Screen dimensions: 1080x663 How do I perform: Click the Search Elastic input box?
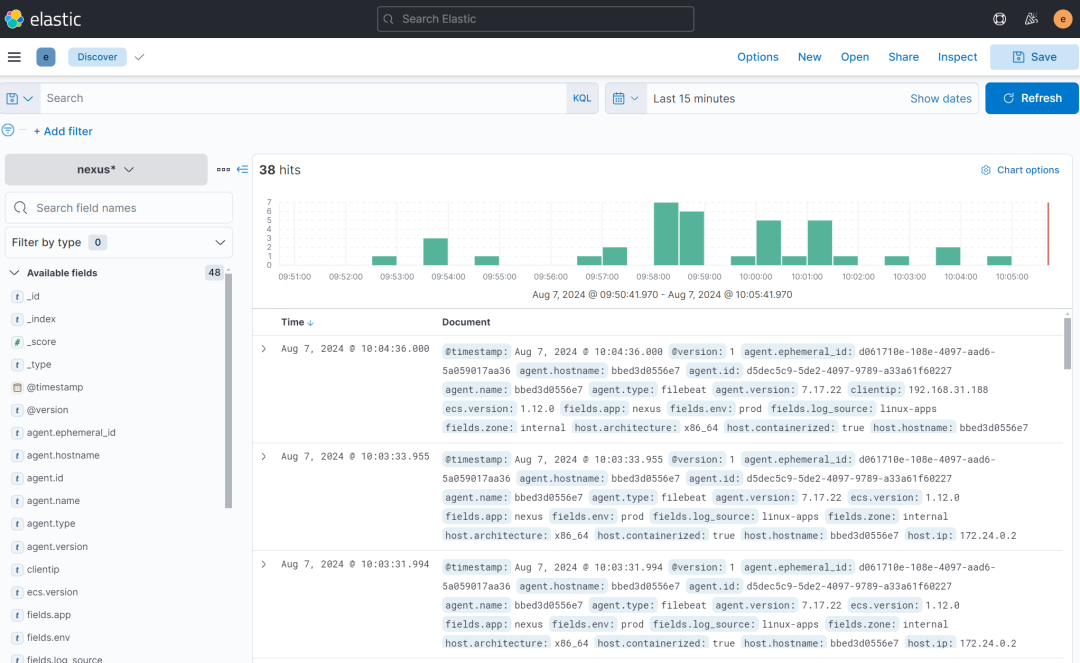[x=535, y=19]
